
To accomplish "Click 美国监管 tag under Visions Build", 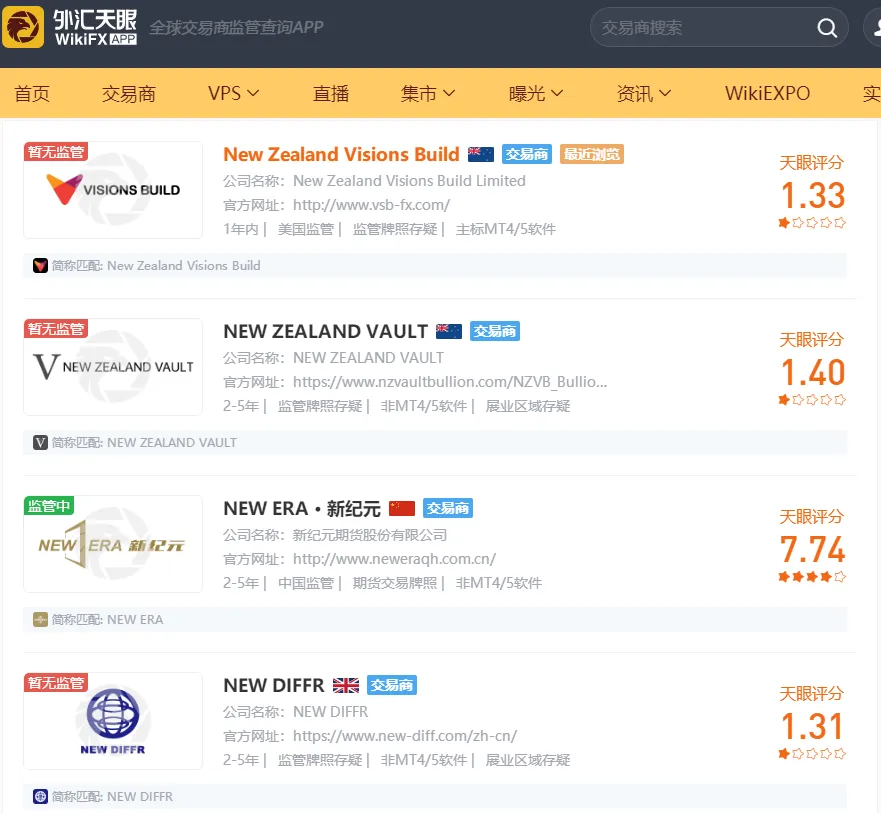I will pos(306,229).
